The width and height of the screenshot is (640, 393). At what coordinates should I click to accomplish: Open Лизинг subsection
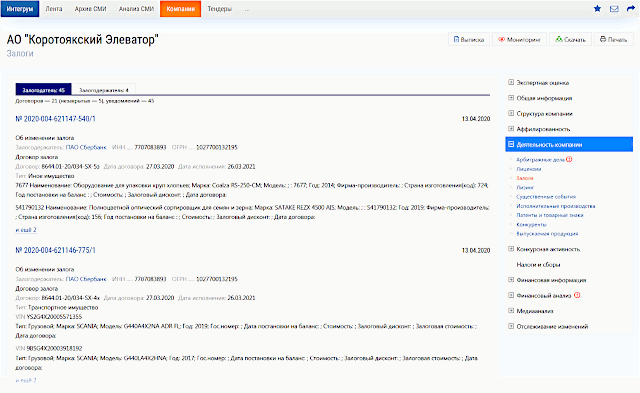pos(525,188)
